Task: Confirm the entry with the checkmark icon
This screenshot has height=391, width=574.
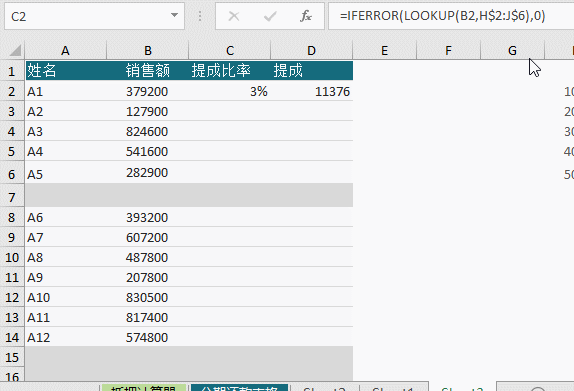Action: click(270, 16)
